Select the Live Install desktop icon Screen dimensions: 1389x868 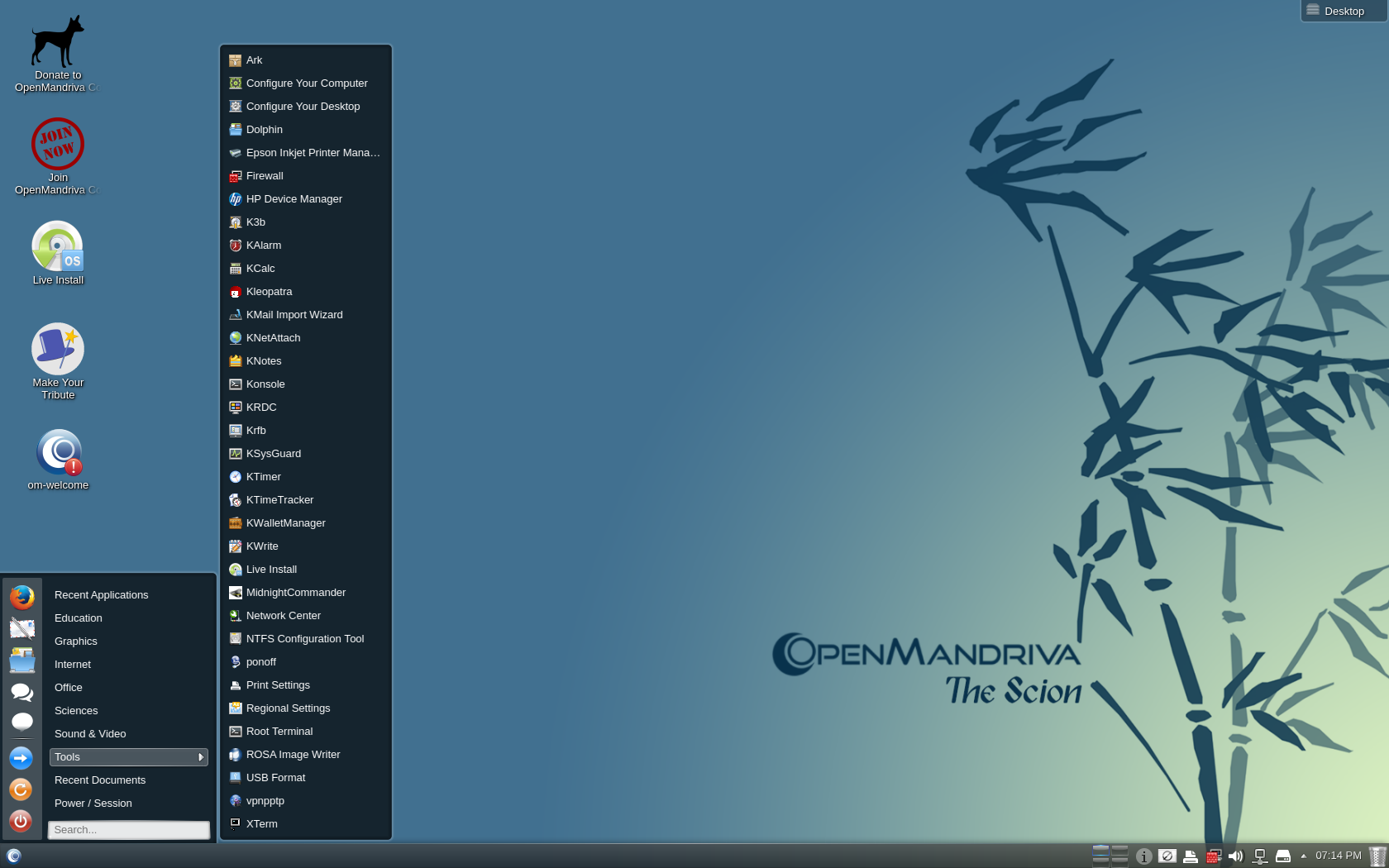pos(58,253)
